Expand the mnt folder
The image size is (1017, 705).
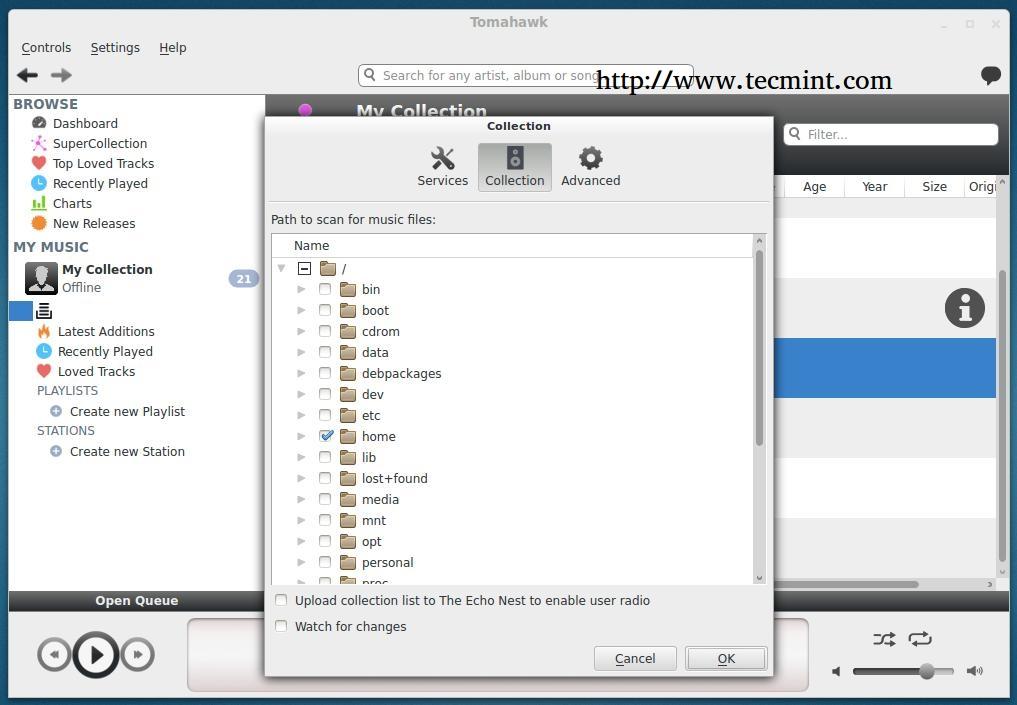[x=301, y=520]
